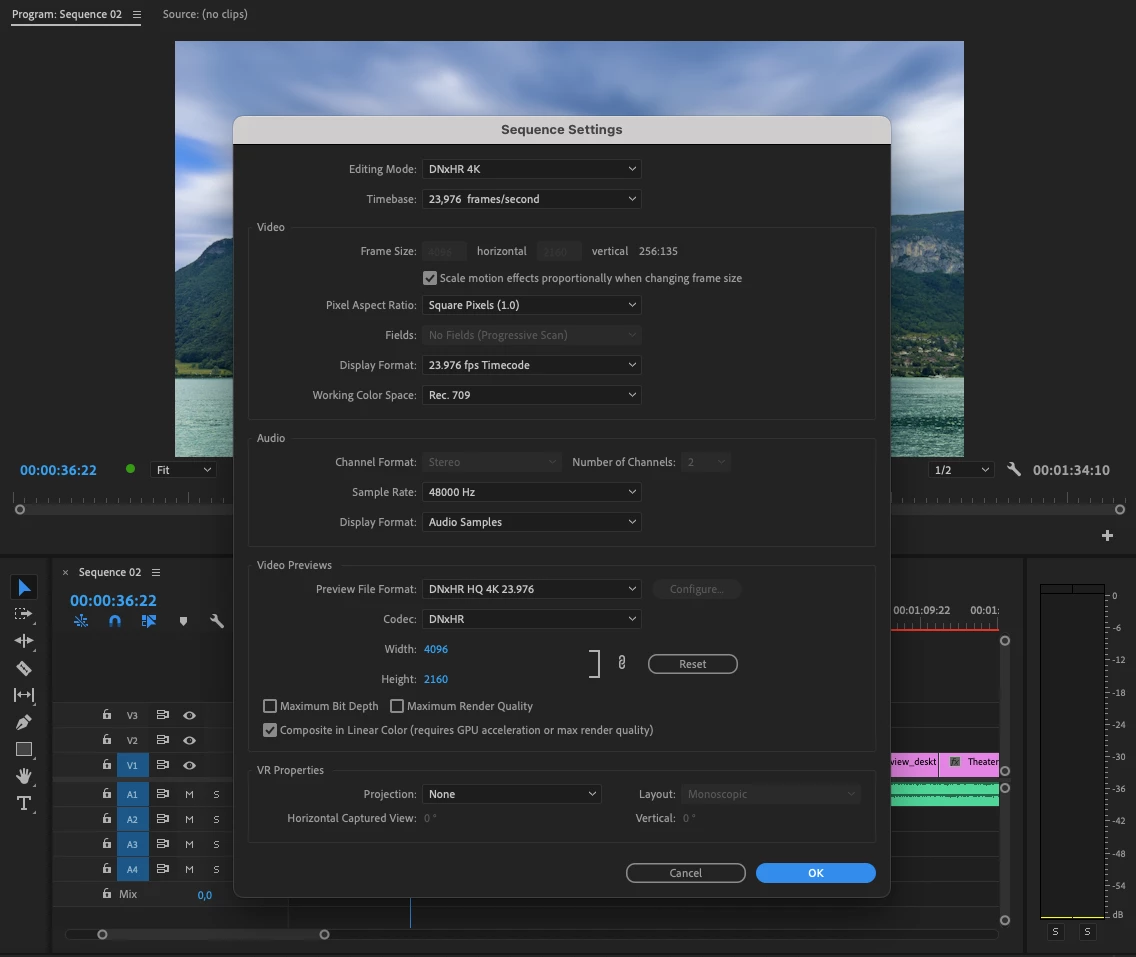Solo audio track A2

(216, 819)
